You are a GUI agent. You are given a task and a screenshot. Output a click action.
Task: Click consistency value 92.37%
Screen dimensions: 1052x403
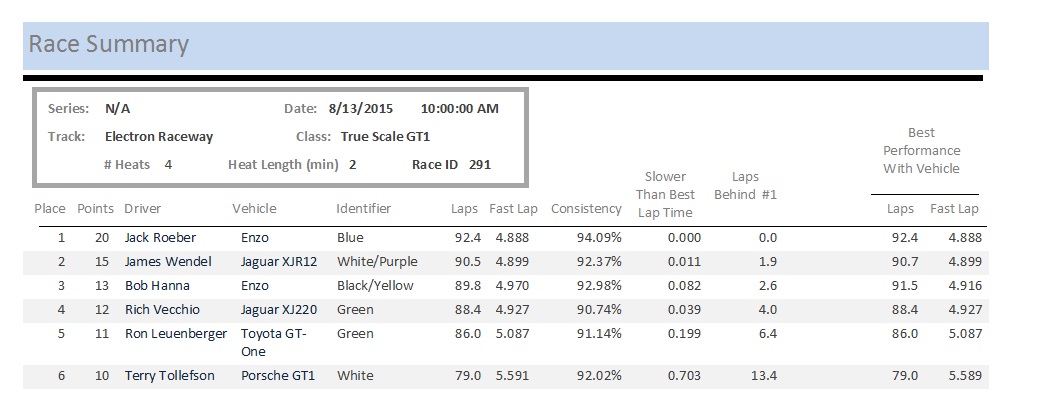coord(599,262)
